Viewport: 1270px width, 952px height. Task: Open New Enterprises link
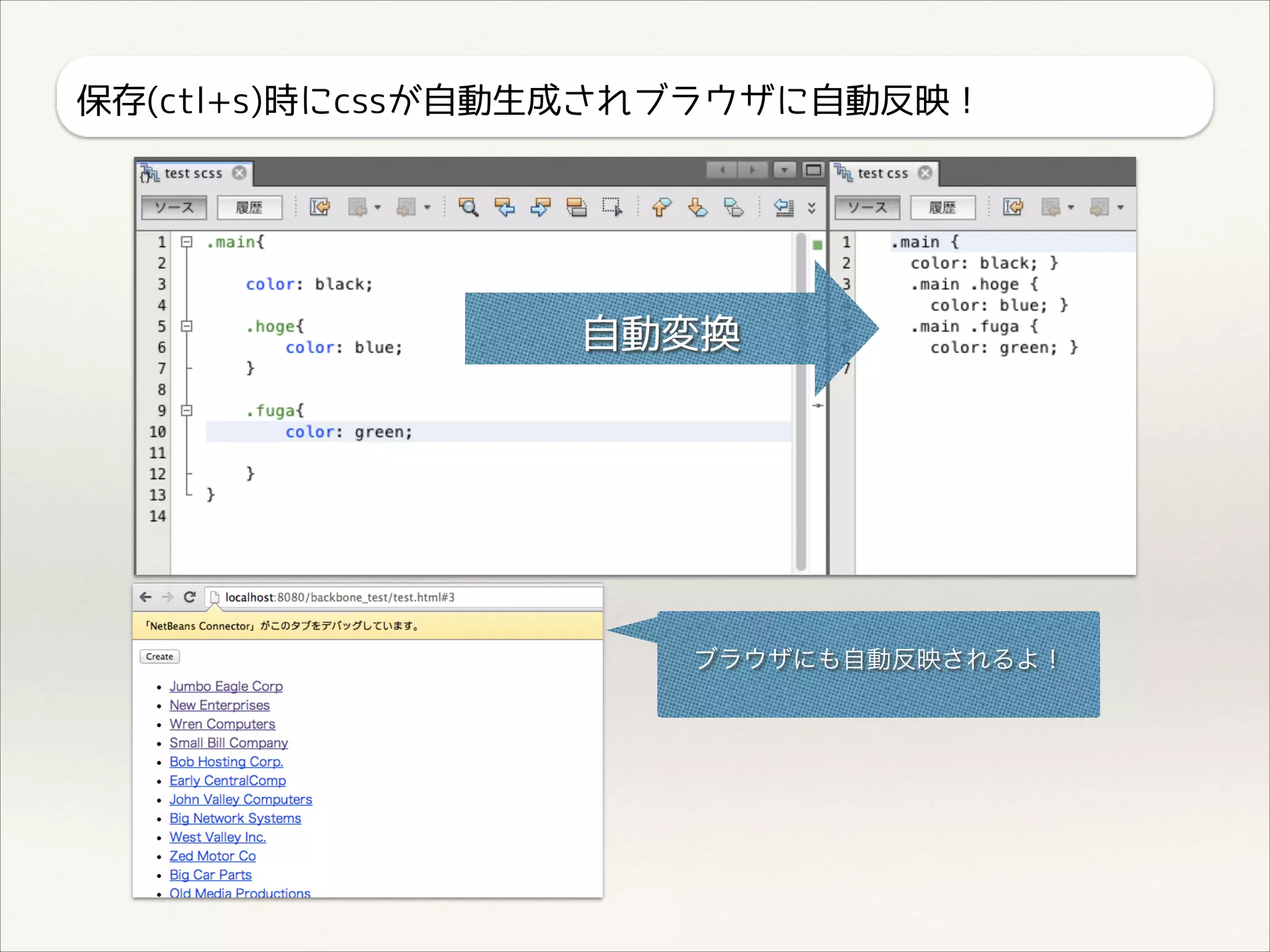click(220, 705)
